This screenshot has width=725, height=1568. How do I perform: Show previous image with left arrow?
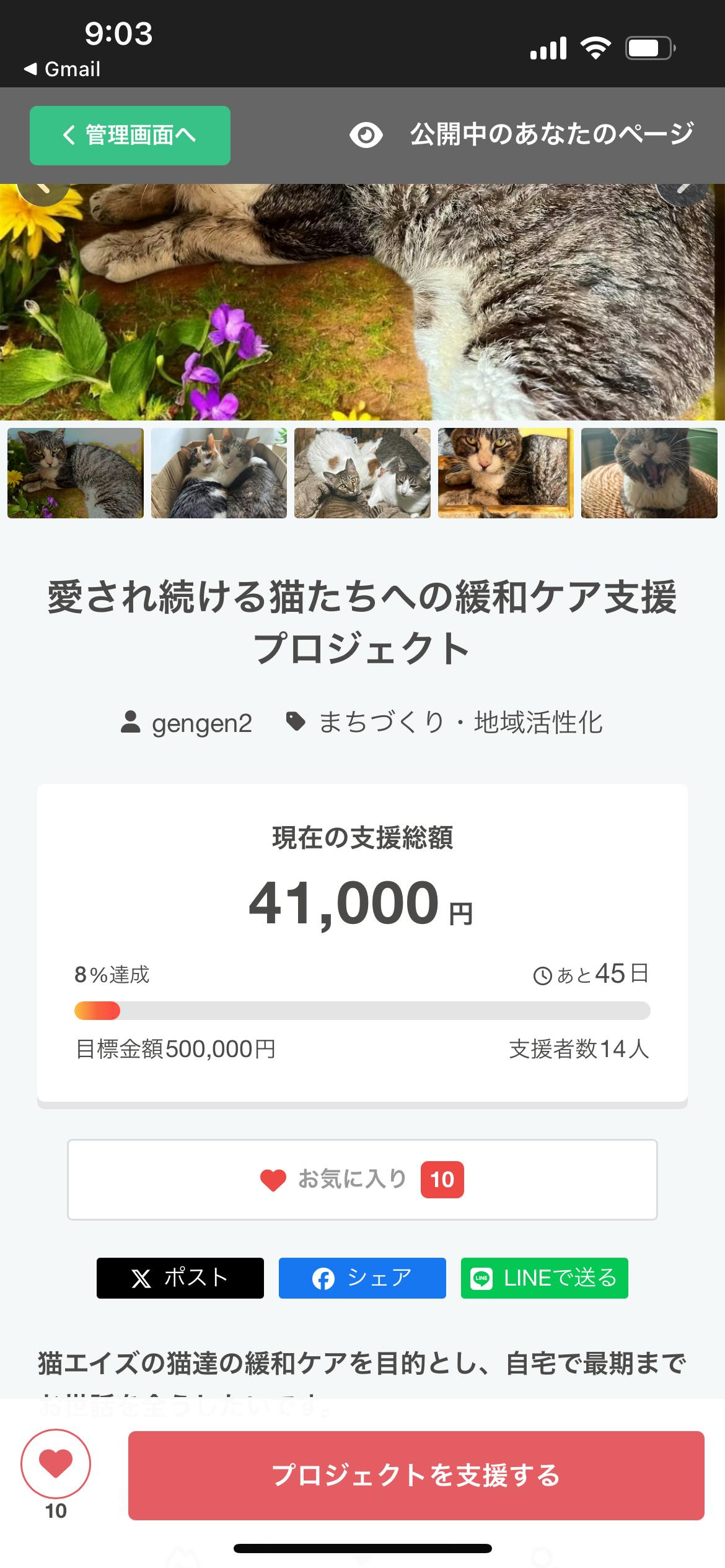tap(42, 189)
